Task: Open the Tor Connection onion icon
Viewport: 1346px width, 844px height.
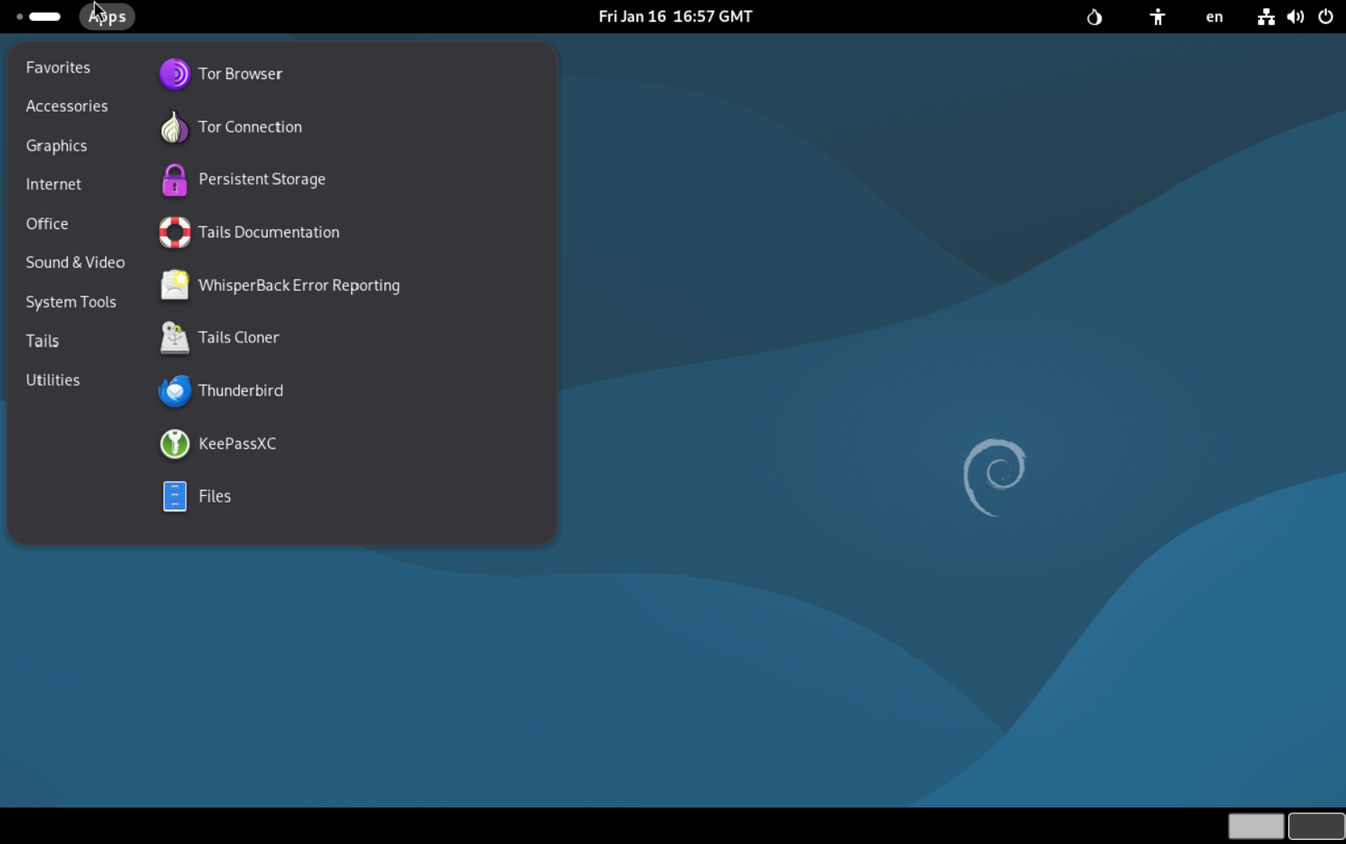Action: click(x=175, y=127)
